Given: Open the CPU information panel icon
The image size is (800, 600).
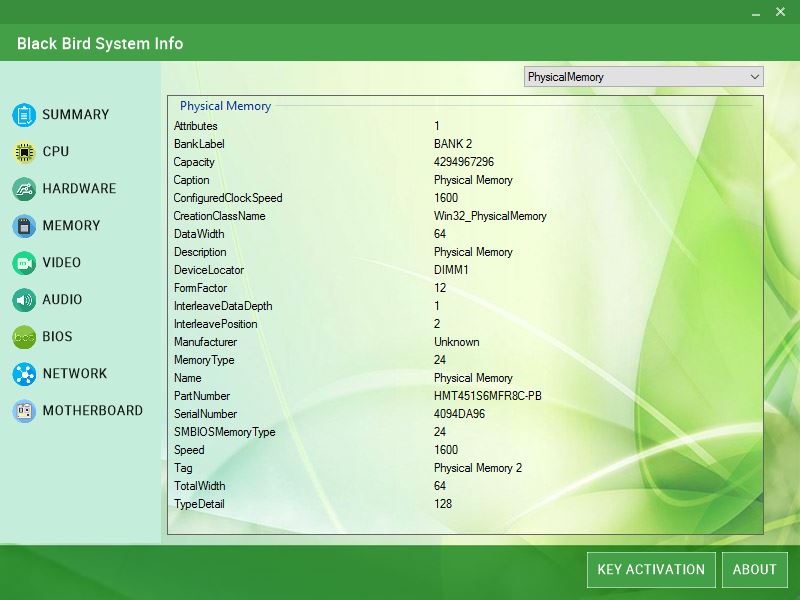Looking at the screenshot, I should [x=25, y=152].
